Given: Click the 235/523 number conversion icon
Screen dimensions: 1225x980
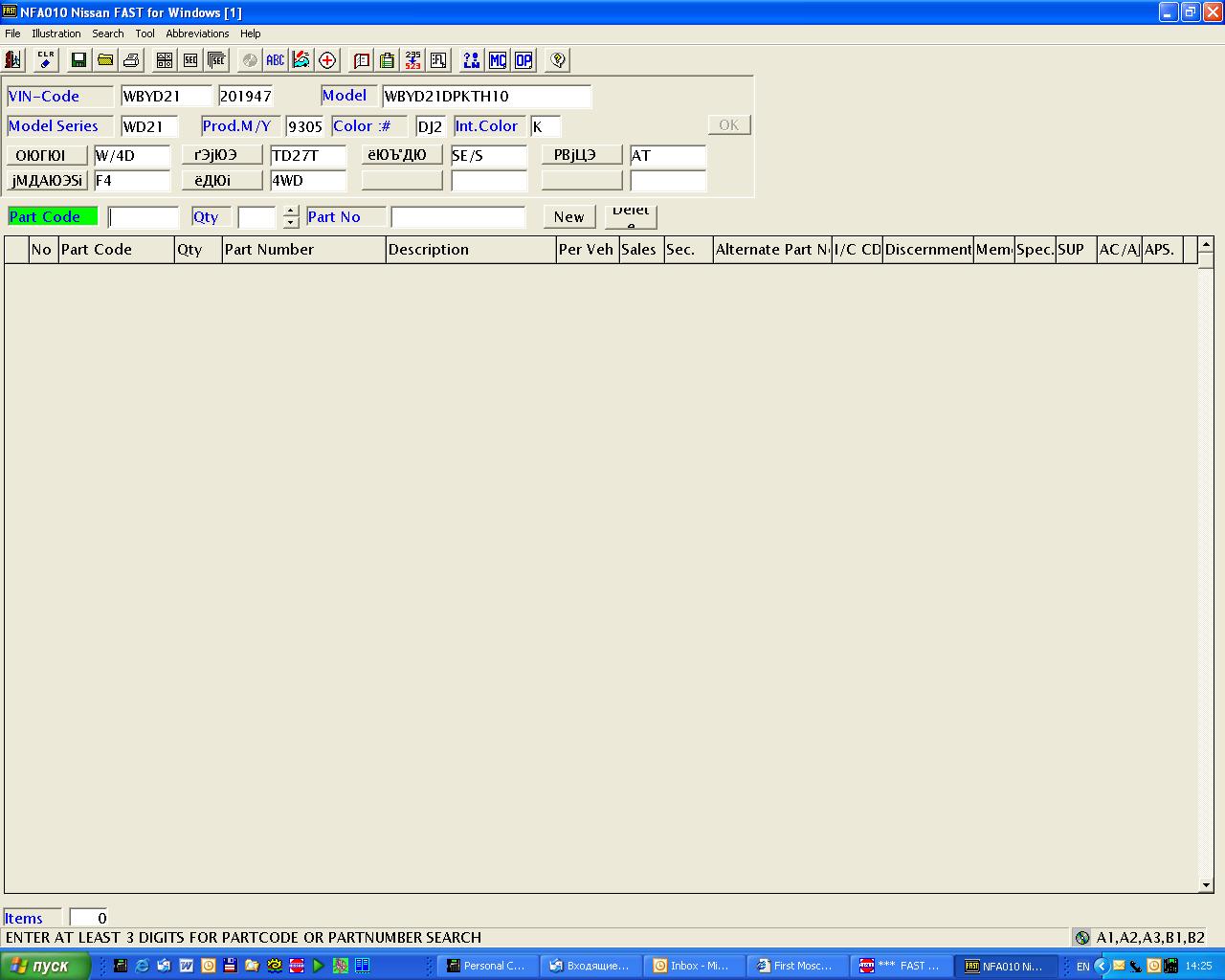Looking at the screenshot, I should coord(412,60).
